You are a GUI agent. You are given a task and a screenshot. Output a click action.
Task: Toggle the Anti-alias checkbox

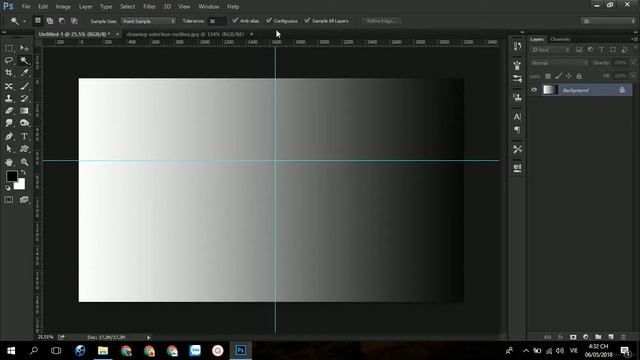point(235,20)
